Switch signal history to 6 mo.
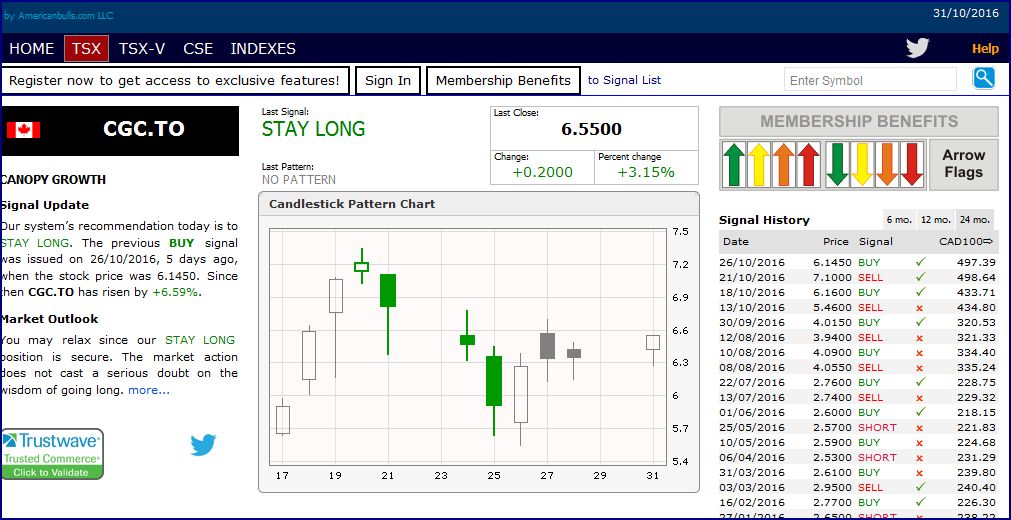 pyautogui.click(x=898, y=220)
